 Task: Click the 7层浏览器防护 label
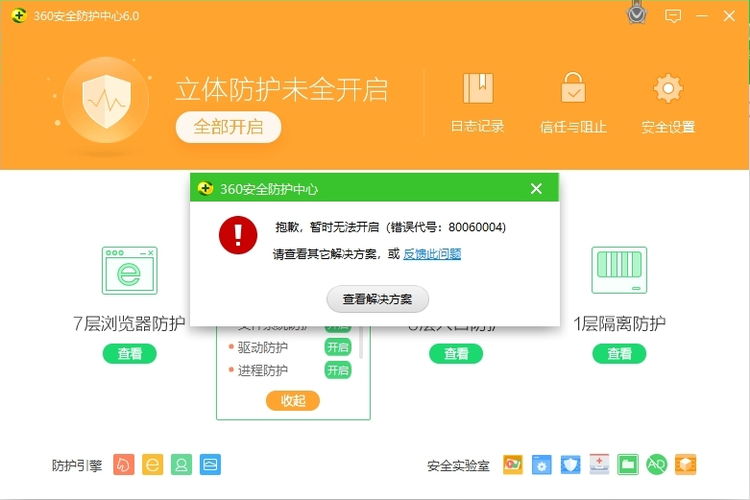coord(129,323)
